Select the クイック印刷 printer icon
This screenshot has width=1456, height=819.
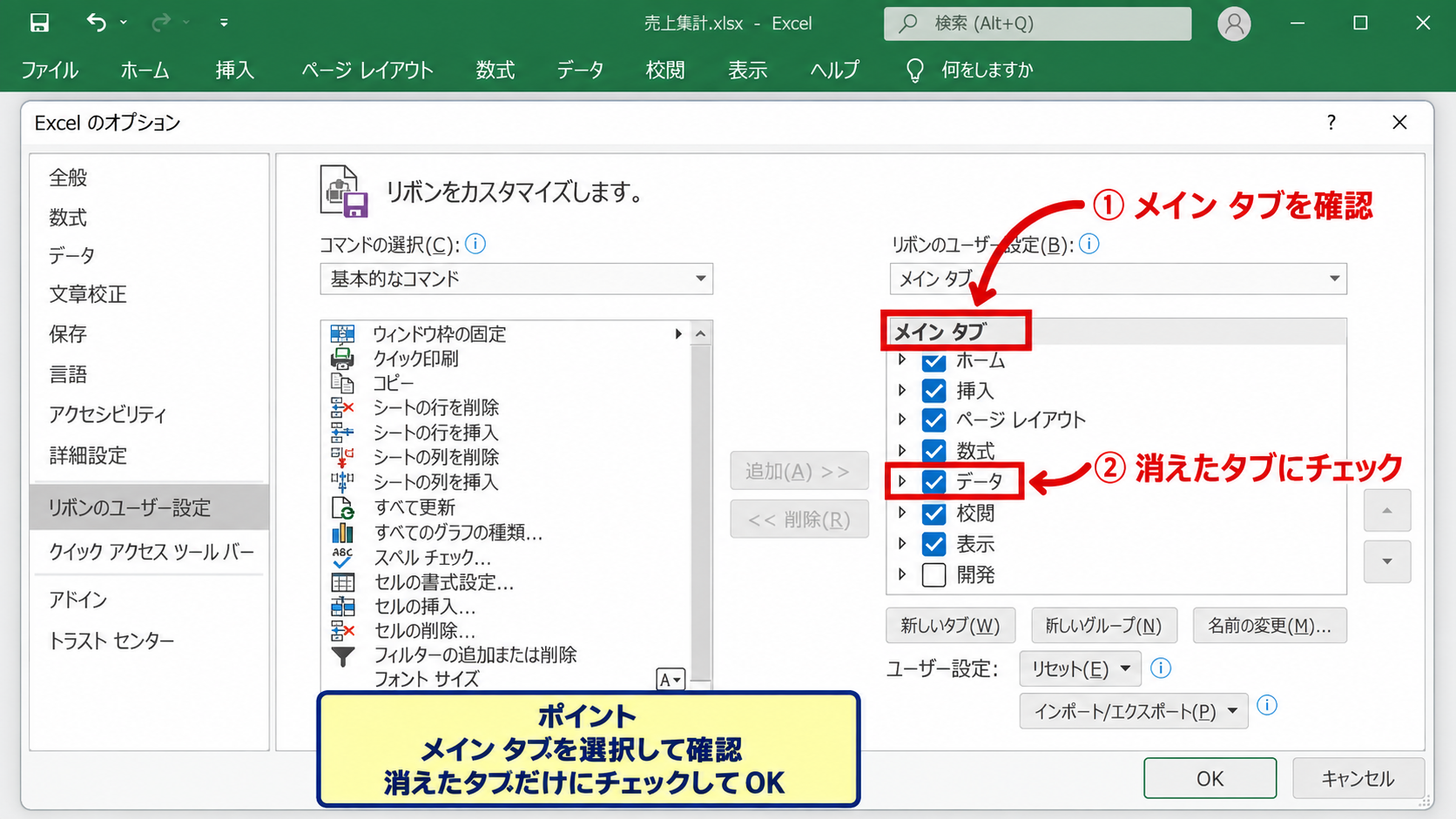tap(343, 358)
